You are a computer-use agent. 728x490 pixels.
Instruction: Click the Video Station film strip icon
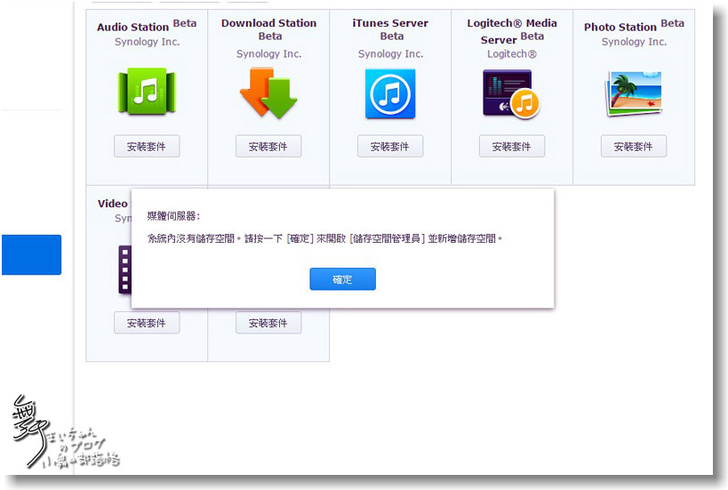(x=124, y=271)
